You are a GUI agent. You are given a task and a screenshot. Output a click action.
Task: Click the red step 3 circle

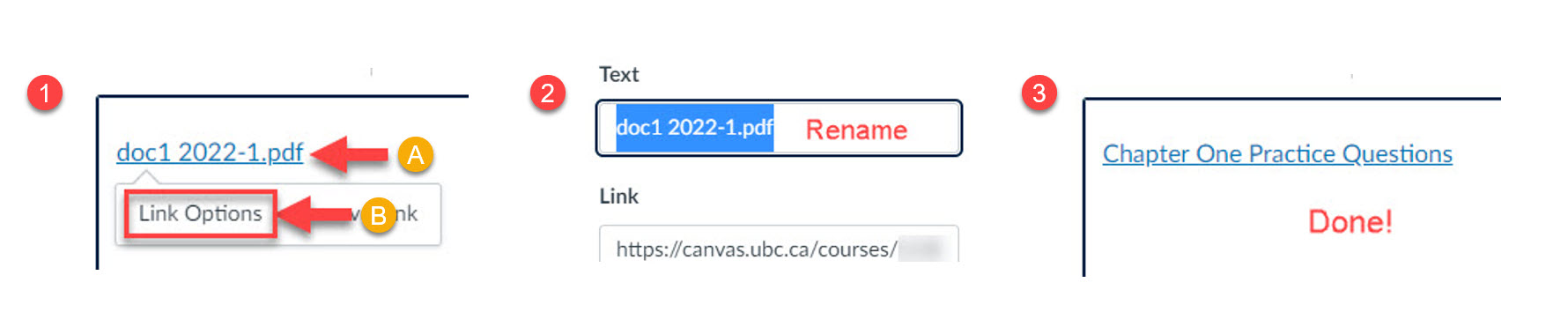tap(1039, 93)
